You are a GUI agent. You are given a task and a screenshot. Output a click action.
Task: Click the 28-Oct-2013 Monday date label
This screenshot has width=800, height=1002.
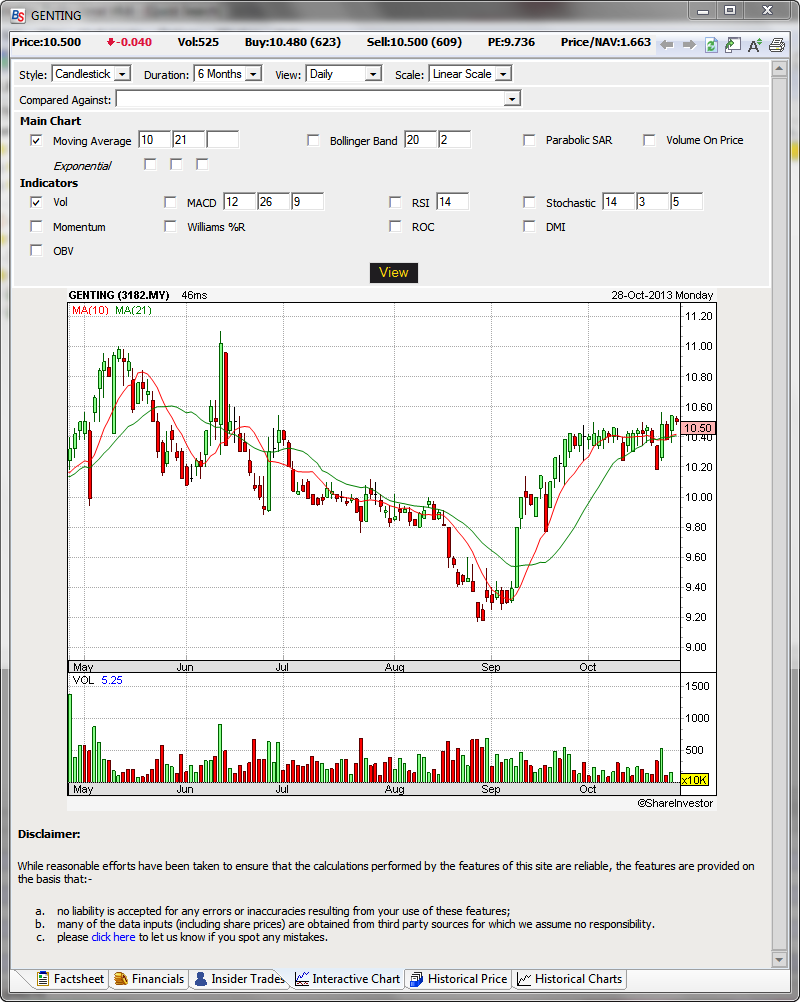coord(662,295)
